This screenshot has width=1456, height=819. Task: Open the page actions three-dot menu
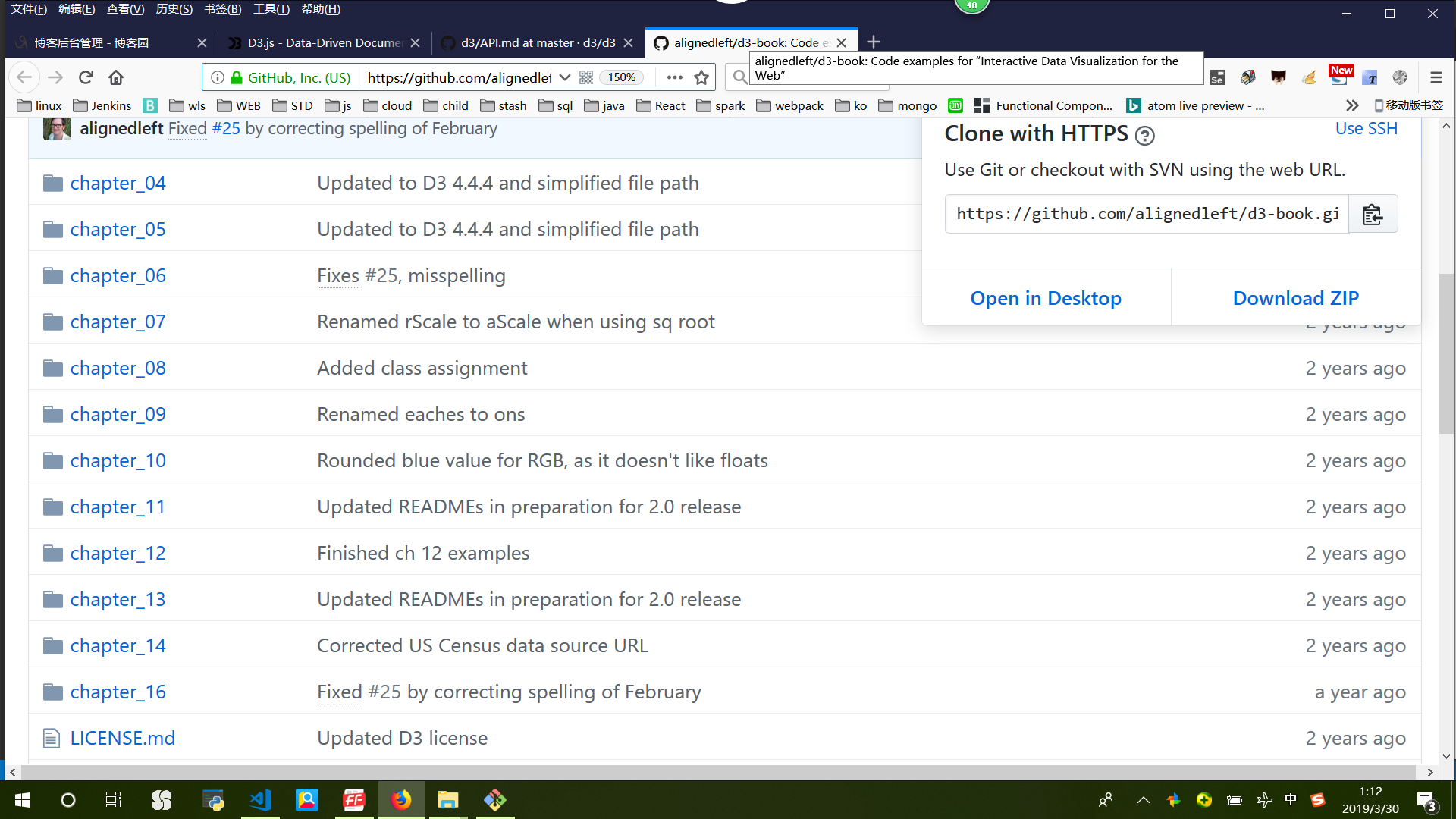[674, 77]
